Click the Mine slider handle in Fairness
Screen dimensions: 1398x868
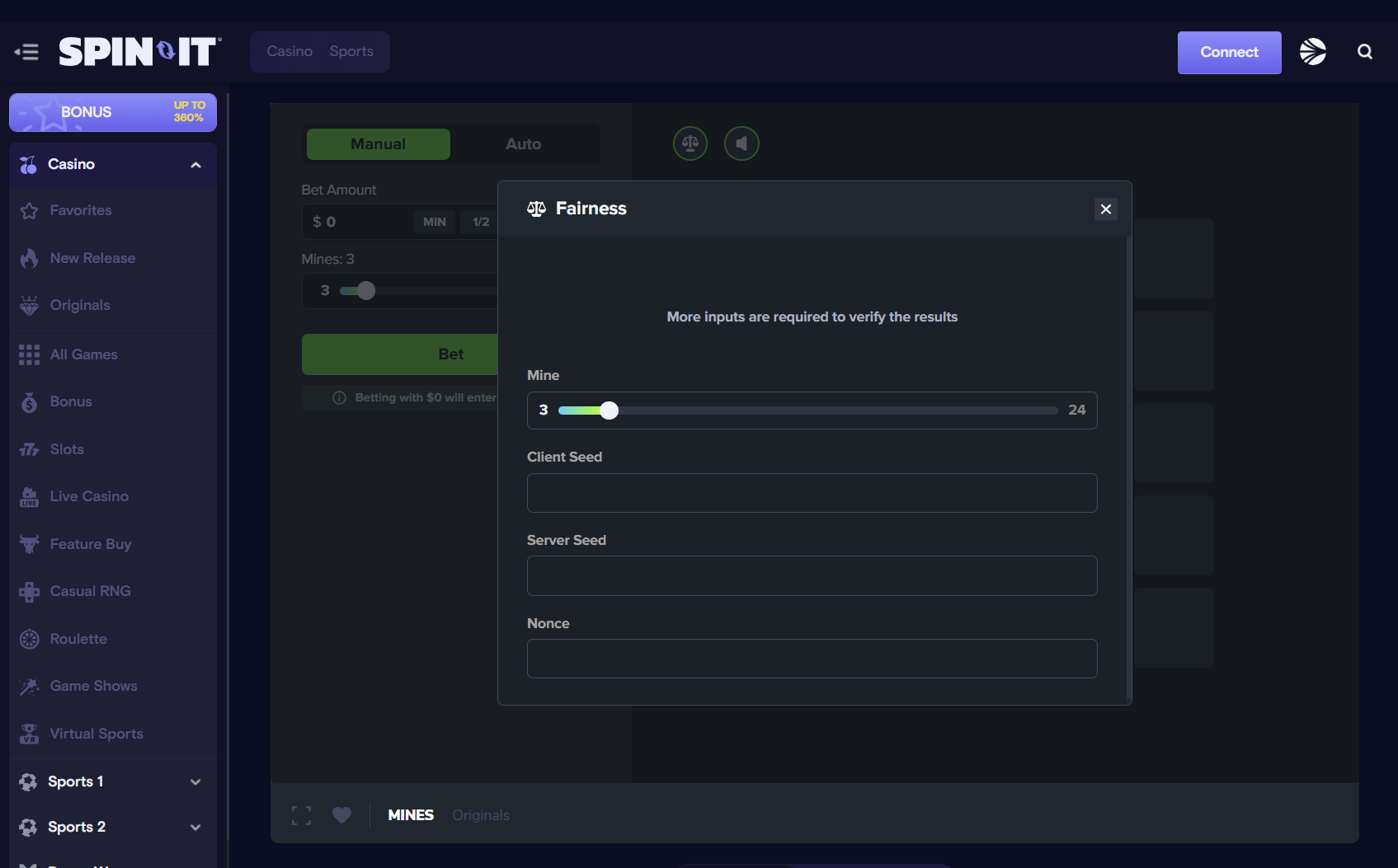609,411
